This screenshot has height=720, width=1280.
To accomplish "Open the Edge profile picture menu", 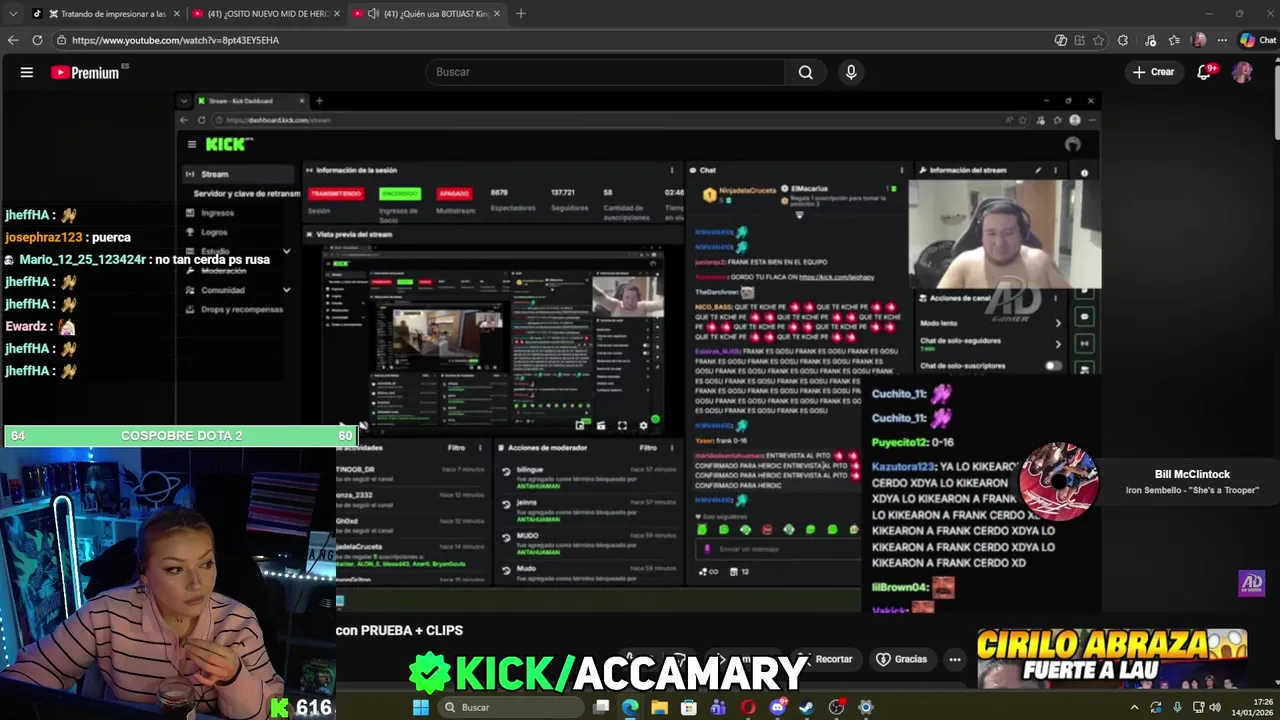I will click(1199, 40).
